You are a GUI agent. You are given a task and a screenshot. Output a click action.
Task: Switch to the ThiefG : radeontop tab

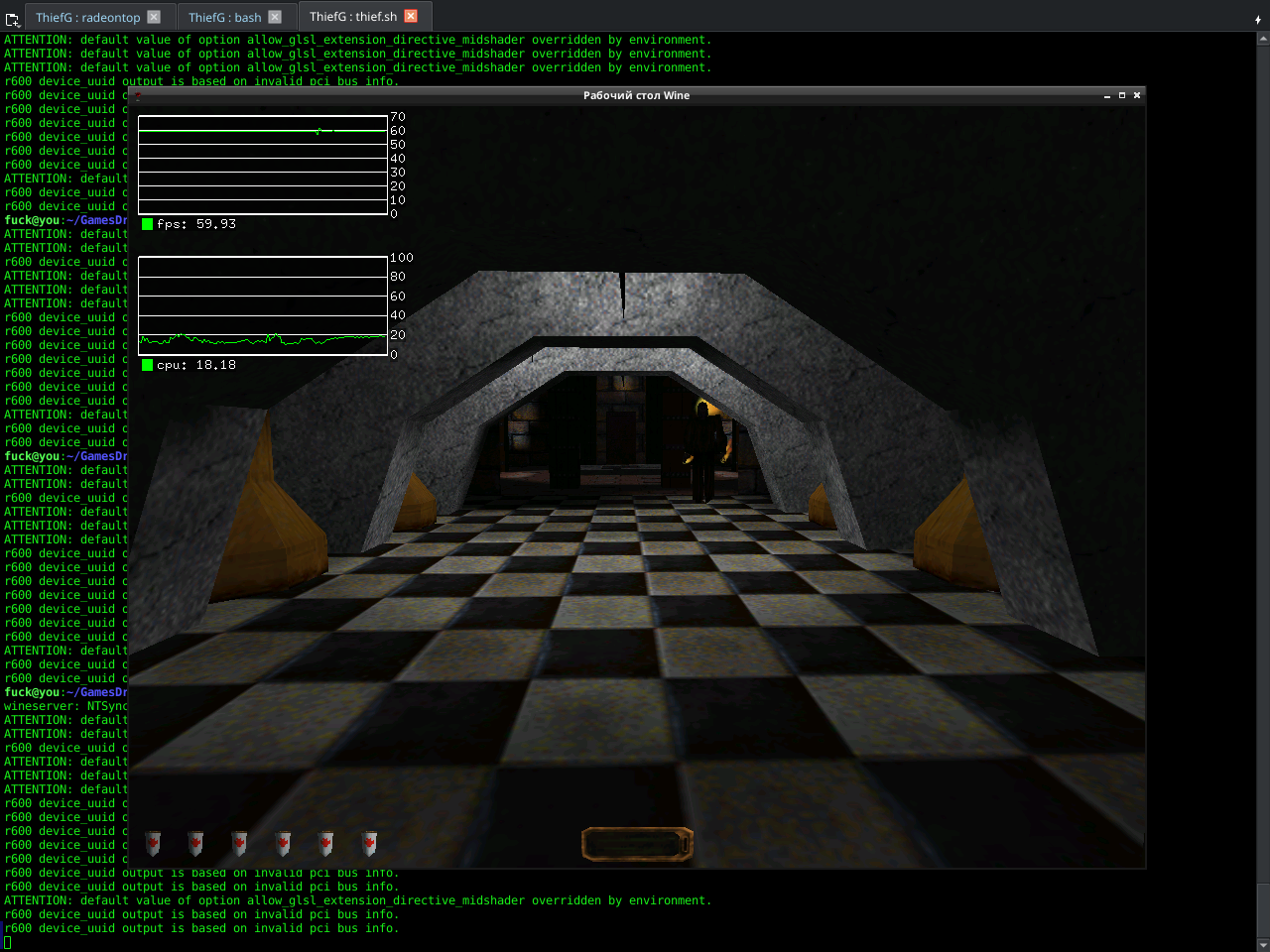[98, 17]
